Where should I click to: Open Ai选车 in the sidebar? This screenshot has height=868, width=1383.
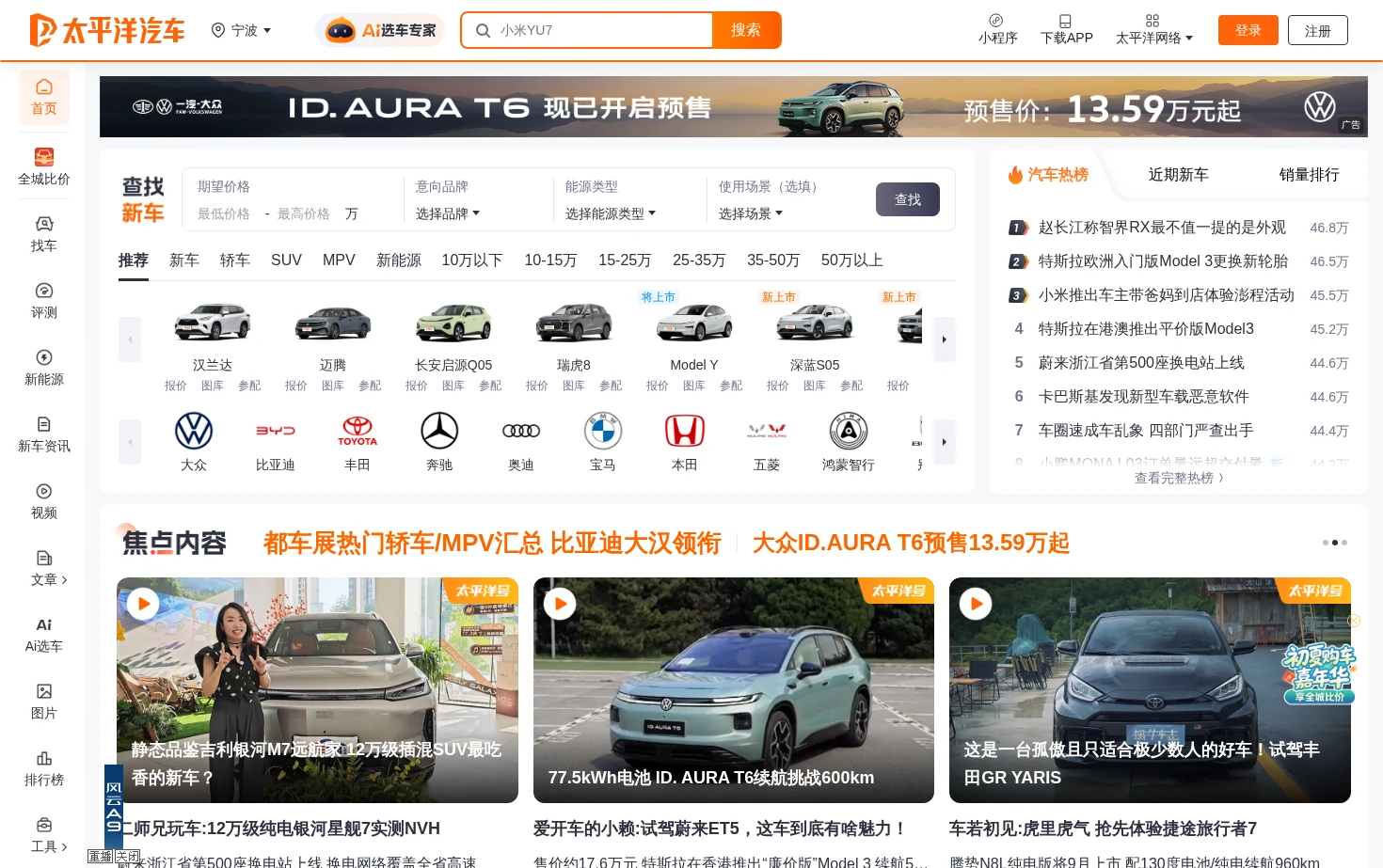pyautogui.click(x=44, y=634)
